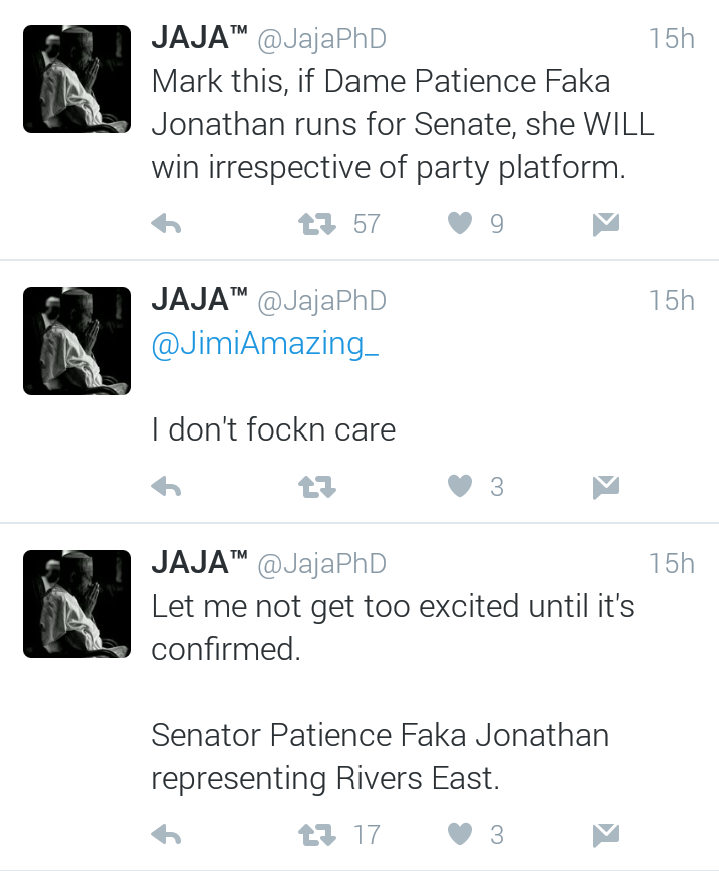
Task: Tap the avatar on the second tweet
Action: tap(77, 341)
